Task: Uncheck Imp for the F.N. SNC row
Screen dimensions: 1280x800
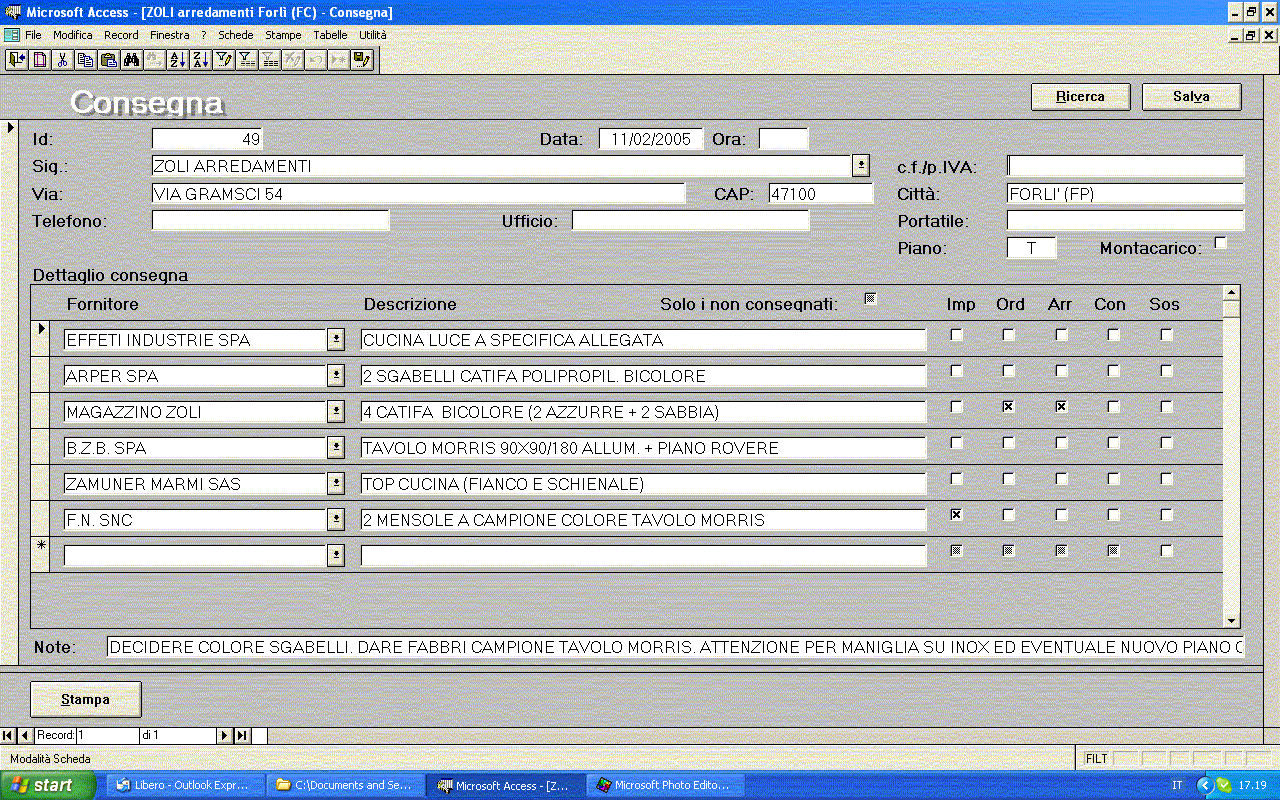Action: point(957,515)
